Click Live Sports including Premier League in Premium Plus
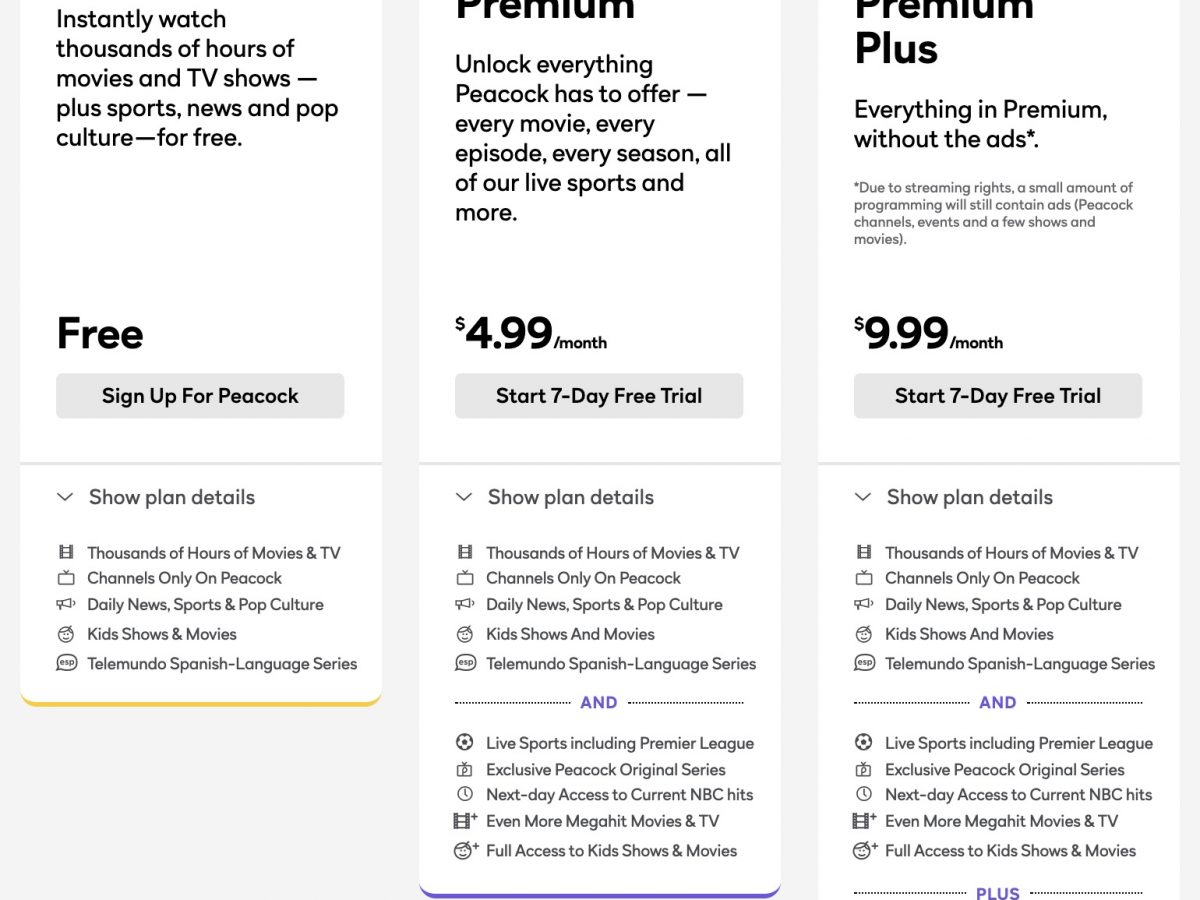The width and height of the screenshot is (1200, 900). tap(1018, 743)
